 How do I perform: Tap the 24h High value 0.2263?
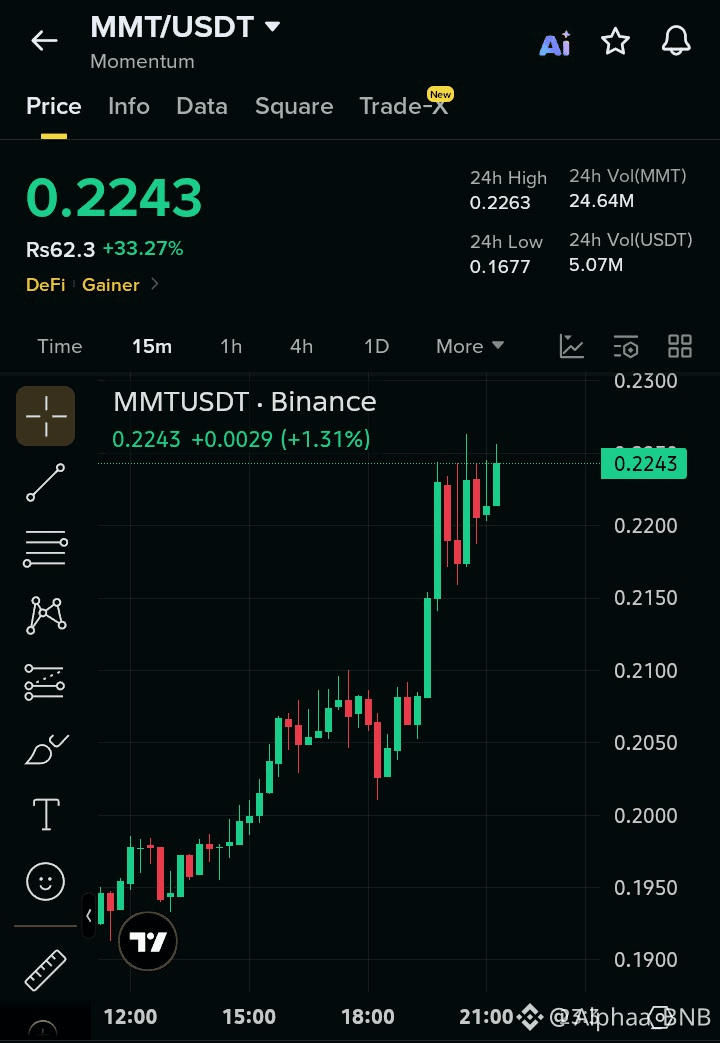500,203
